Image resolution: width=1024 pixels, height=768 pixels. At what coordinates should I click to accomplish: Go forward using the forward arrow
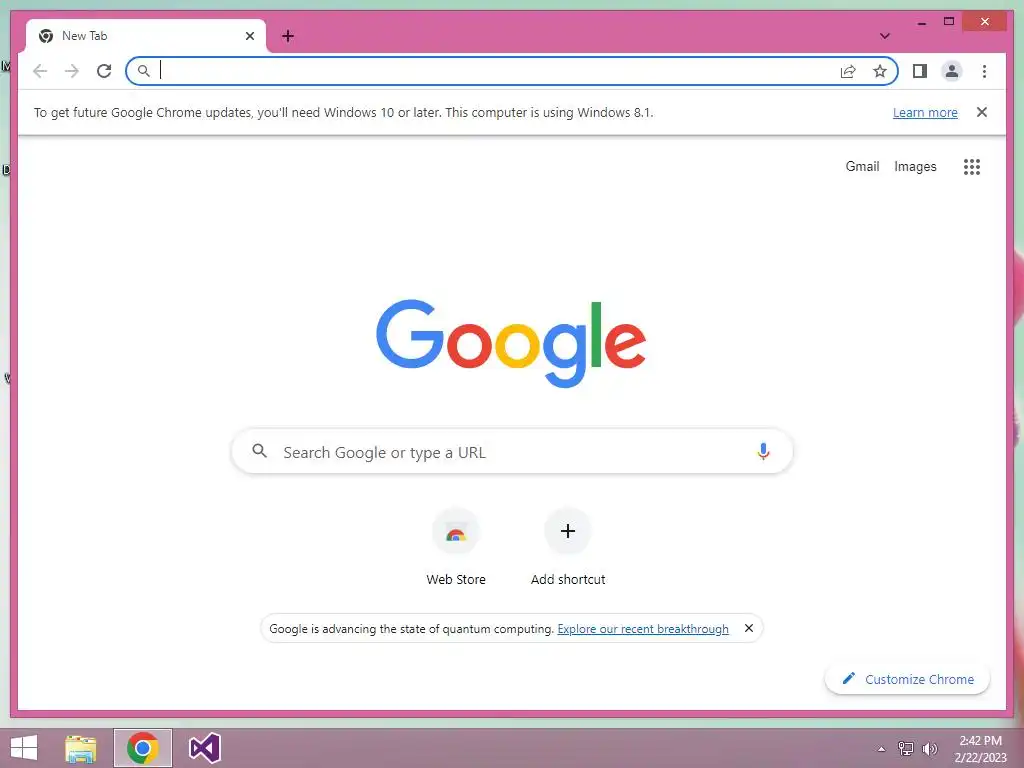tap(72, 71)
